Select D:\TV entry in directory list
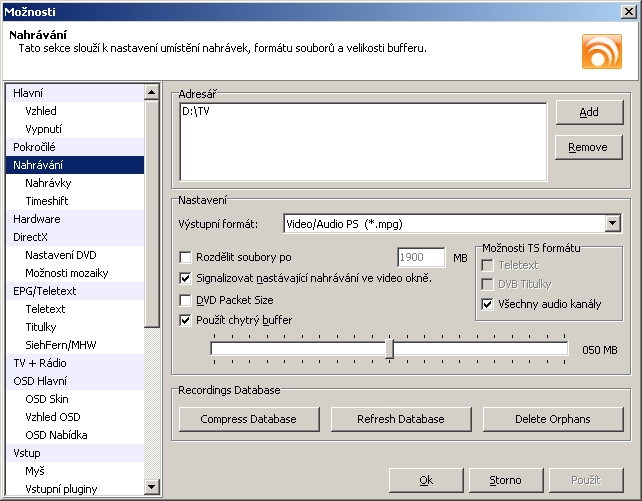This screenshot has width=642, height=501. click(196, 111)
